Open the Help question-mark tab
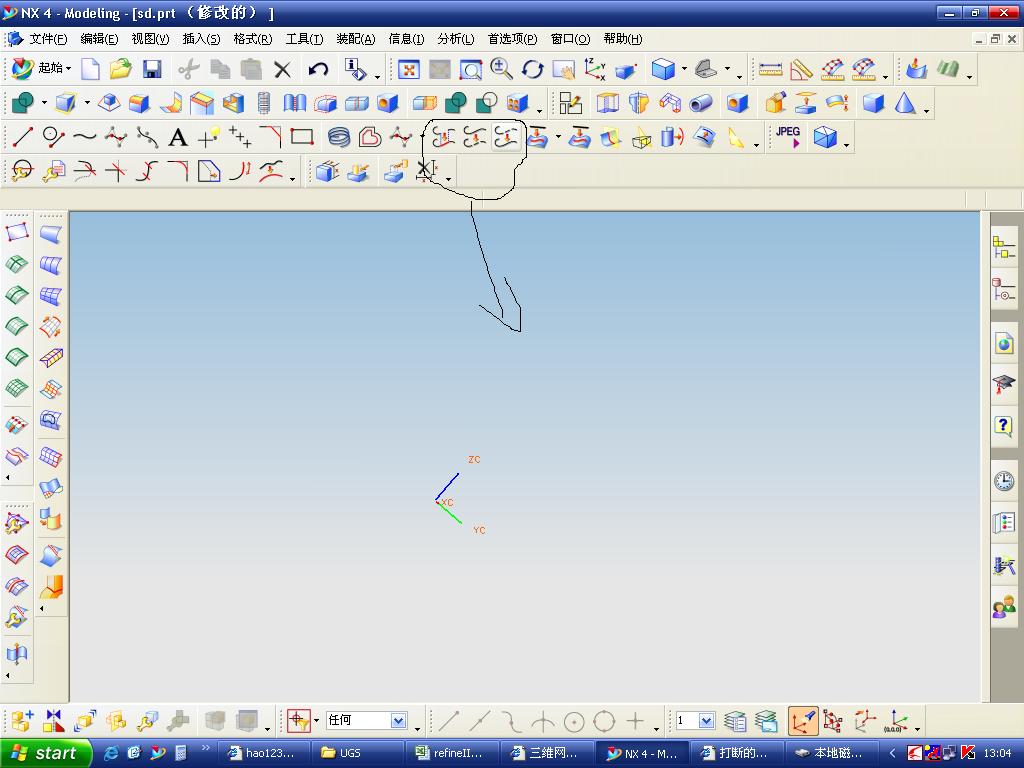The height and width of the screenshot is (768, 1024). pyautogui.click(x=1004, y=426)
